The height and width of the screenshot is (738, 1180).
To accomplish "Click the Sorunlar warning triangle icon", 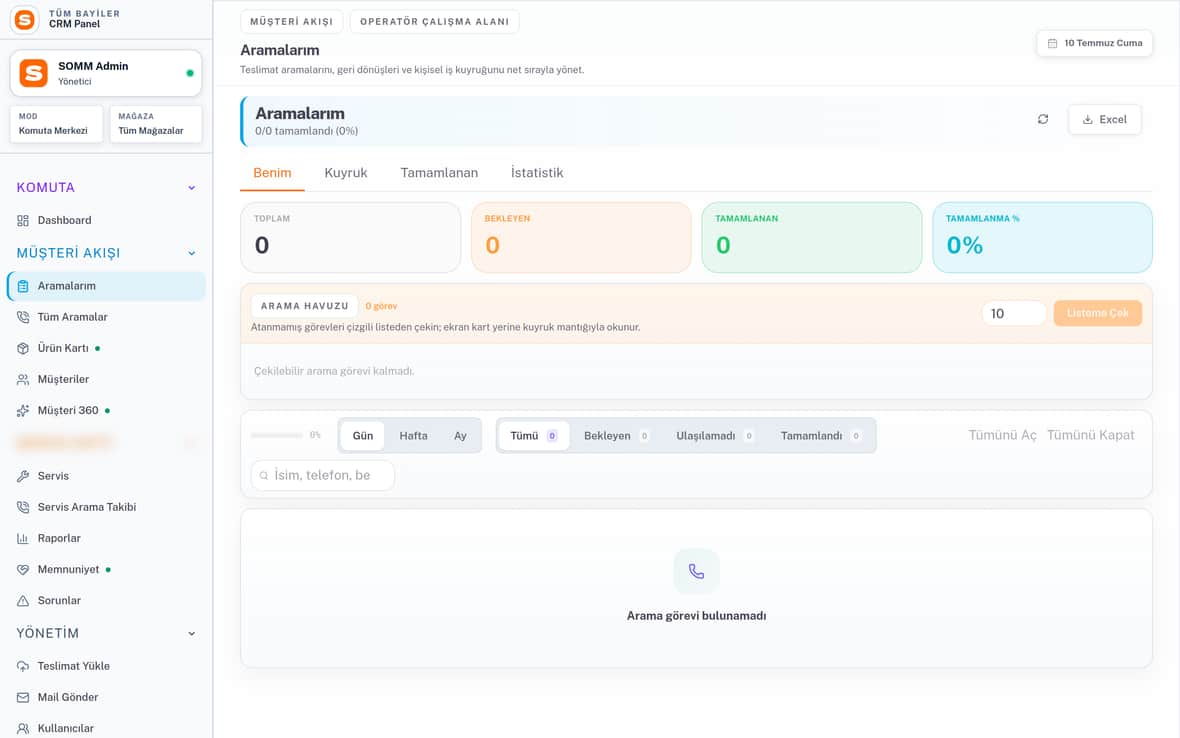I will (x=23, y=601).
